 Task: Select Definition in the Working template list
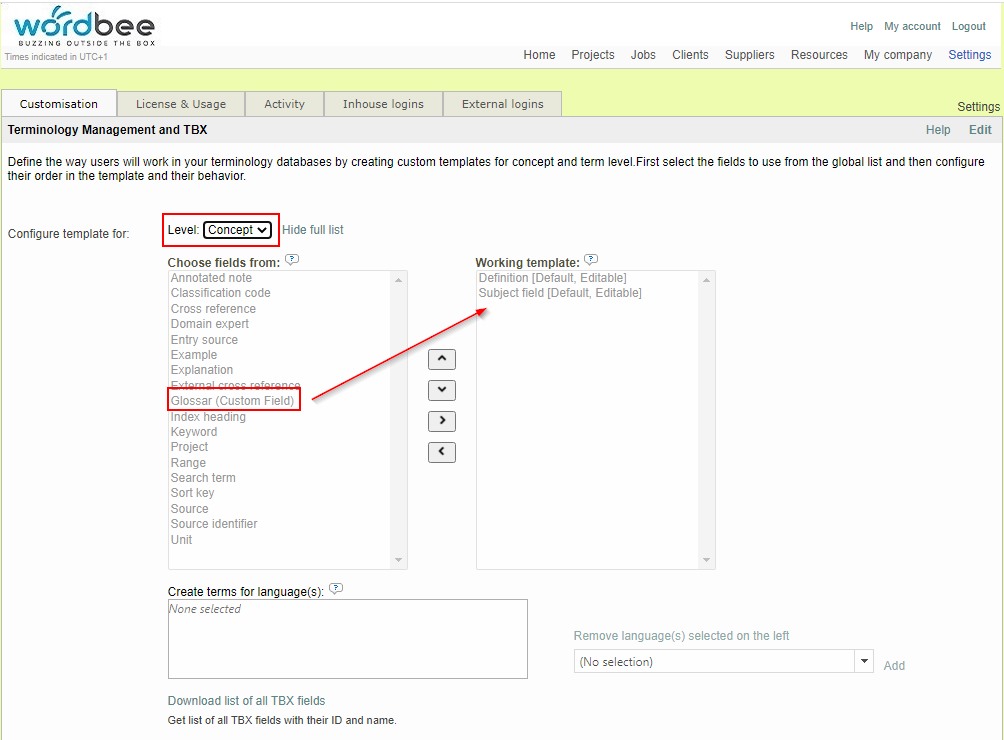(552, 278)
